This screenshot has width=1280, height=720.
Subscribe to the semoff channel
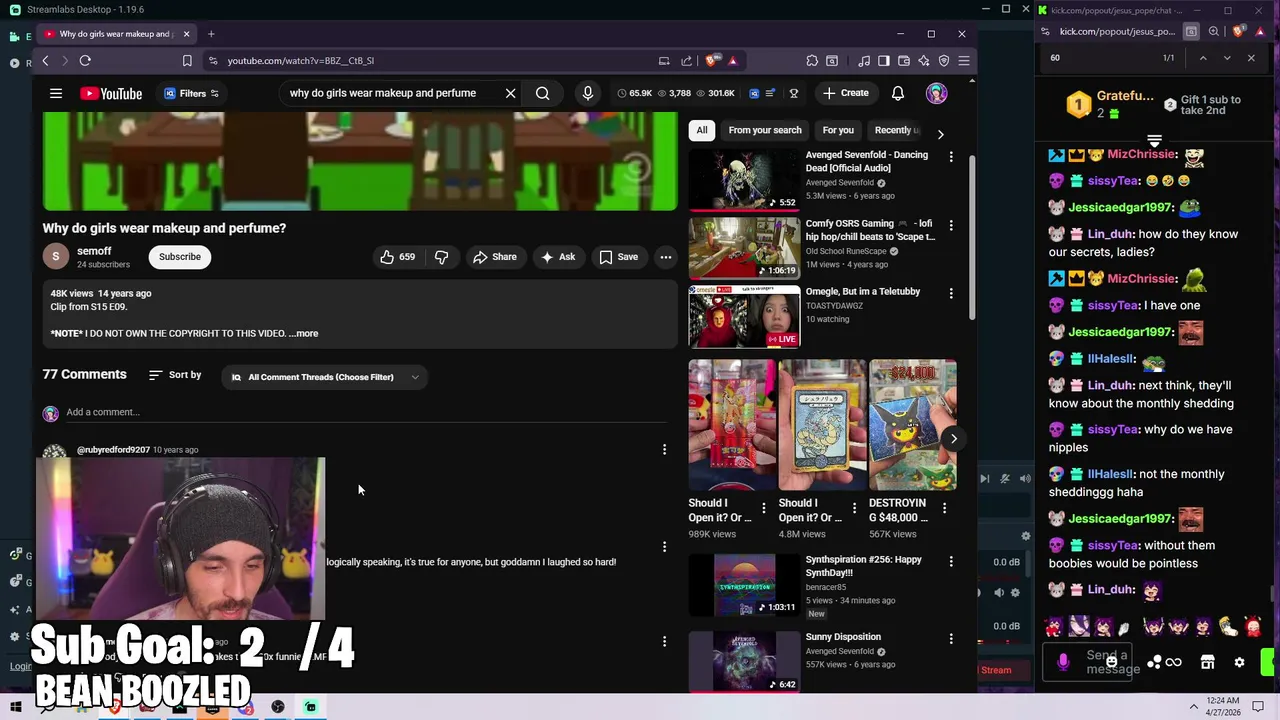click(x=180, y=257)
